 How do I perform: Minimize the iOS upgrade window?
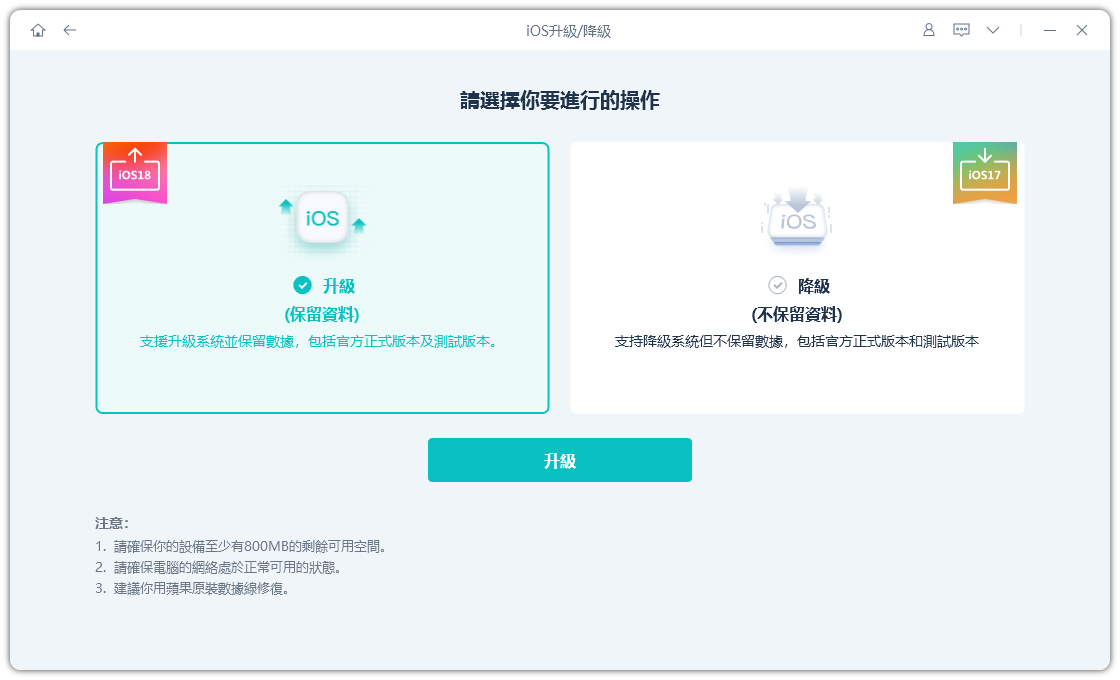pyautogui.click(x=1049, y=30)
